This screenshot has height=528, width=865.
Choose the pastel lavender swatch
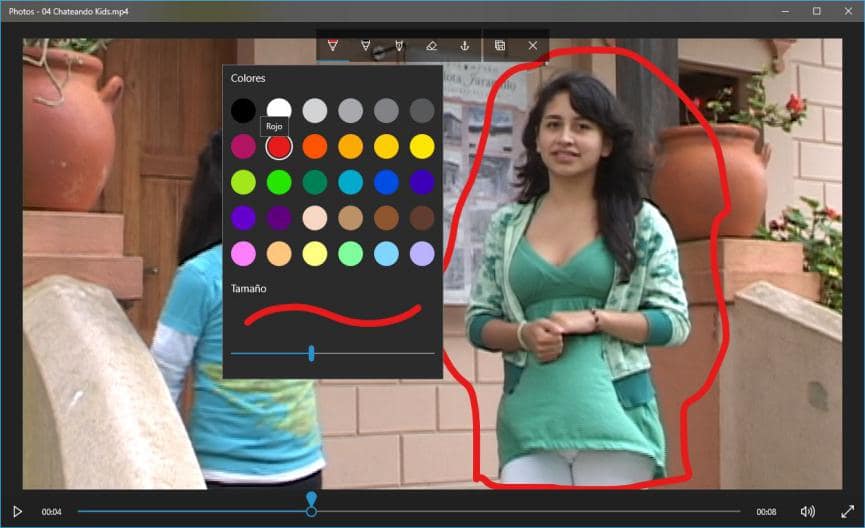(x=422, y=254)
